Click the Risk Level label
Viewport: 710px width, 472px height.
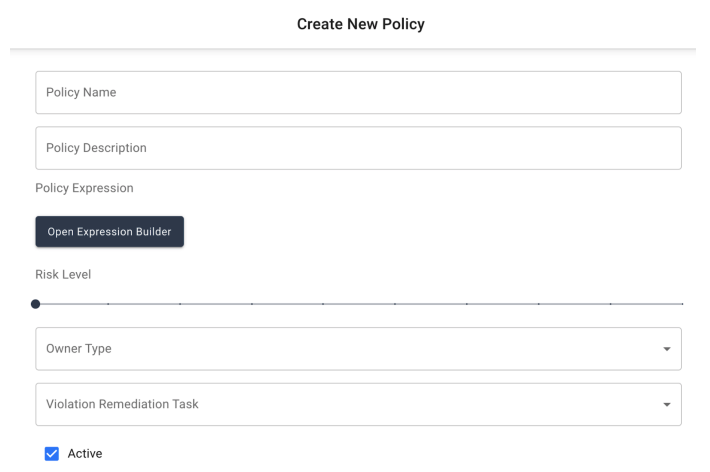tap(63, 275)
